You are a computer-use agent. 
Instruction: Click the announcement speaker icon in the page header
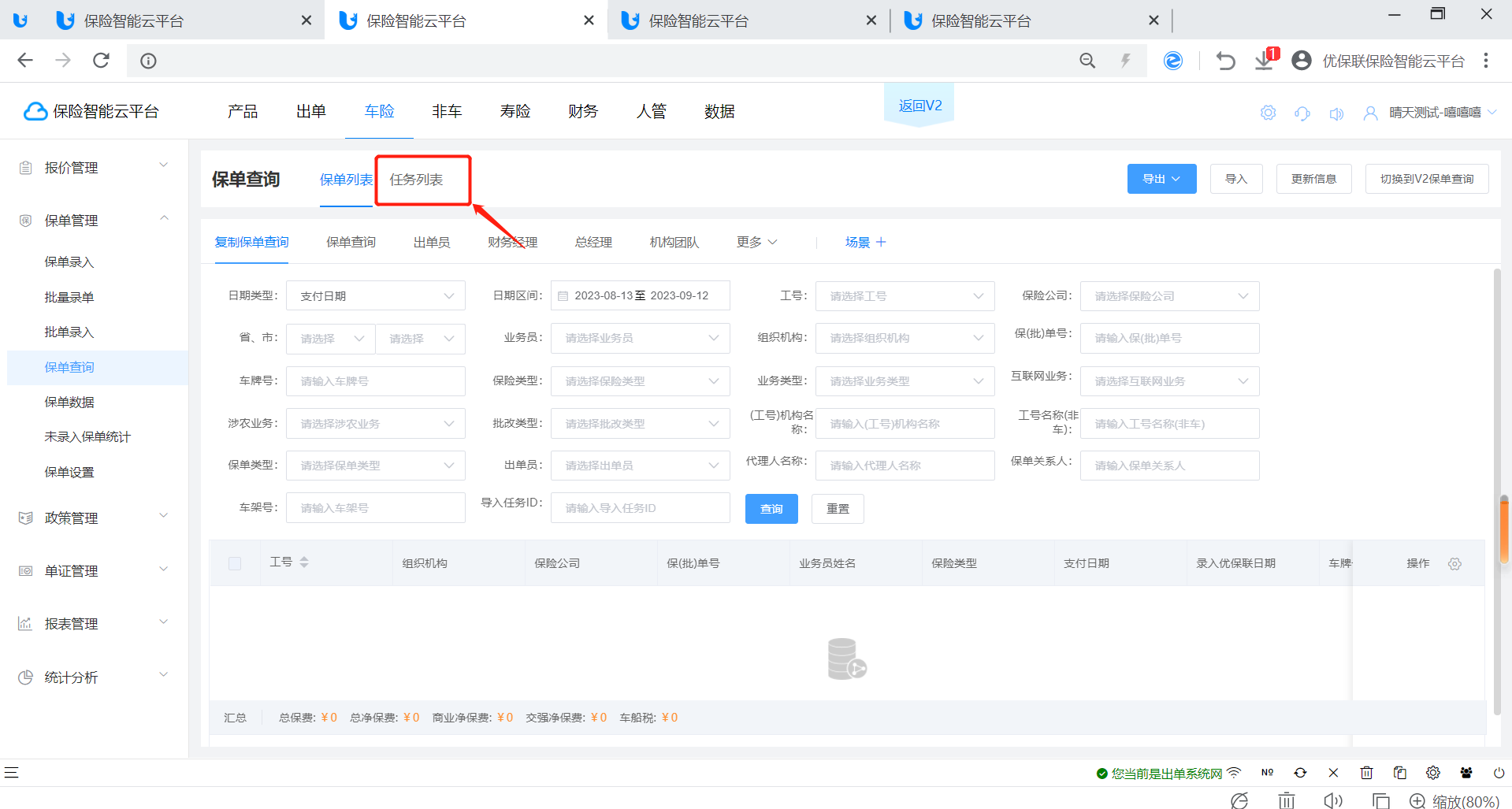click(1336, 113)
